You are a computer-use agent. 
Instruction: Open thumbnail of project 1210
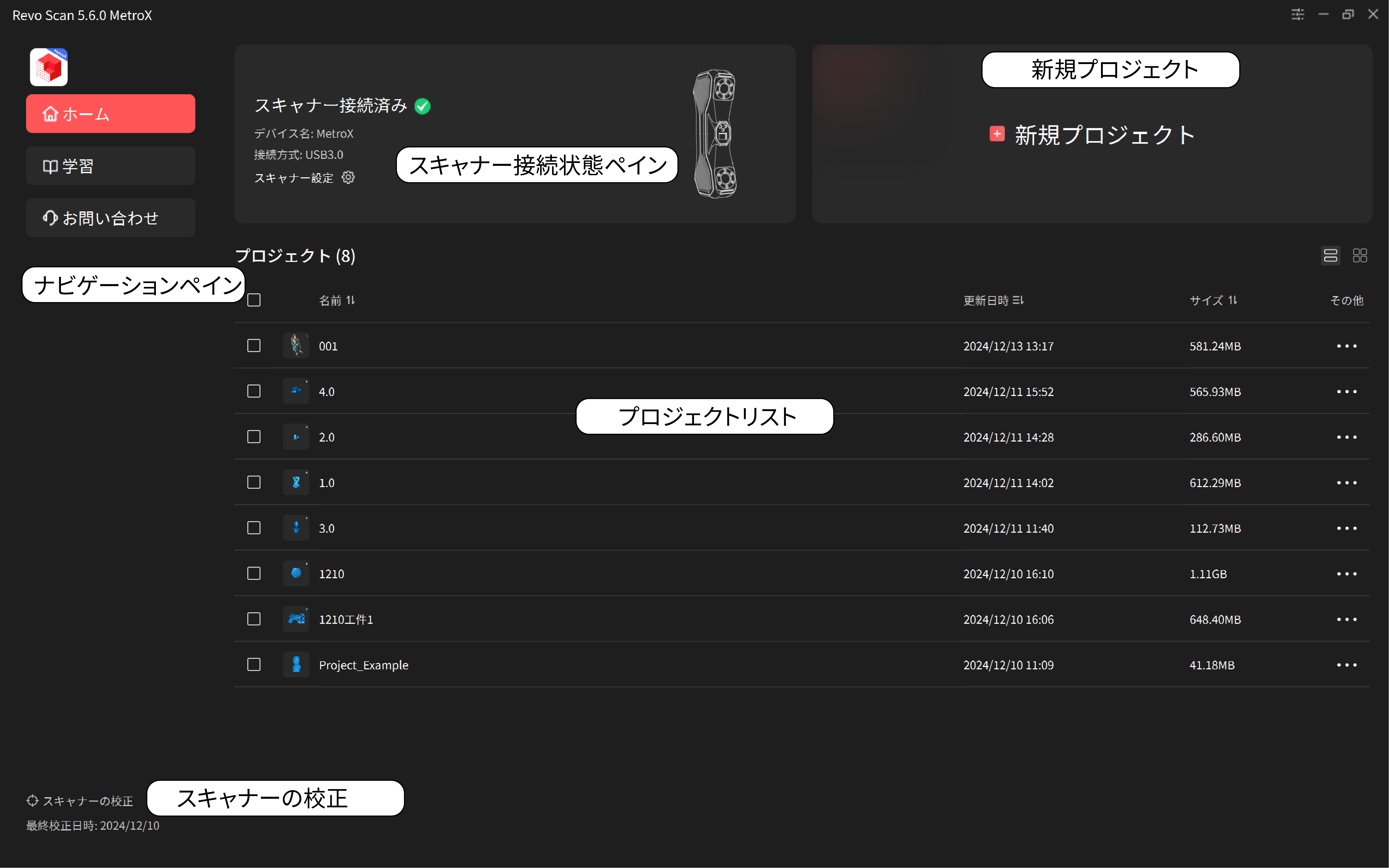tap(296, 574)
